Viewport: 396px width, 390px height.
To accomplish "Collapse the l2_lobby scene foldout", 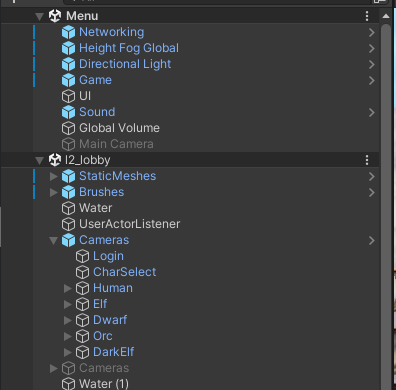I will pyautogui.click(x=40, y=160).
